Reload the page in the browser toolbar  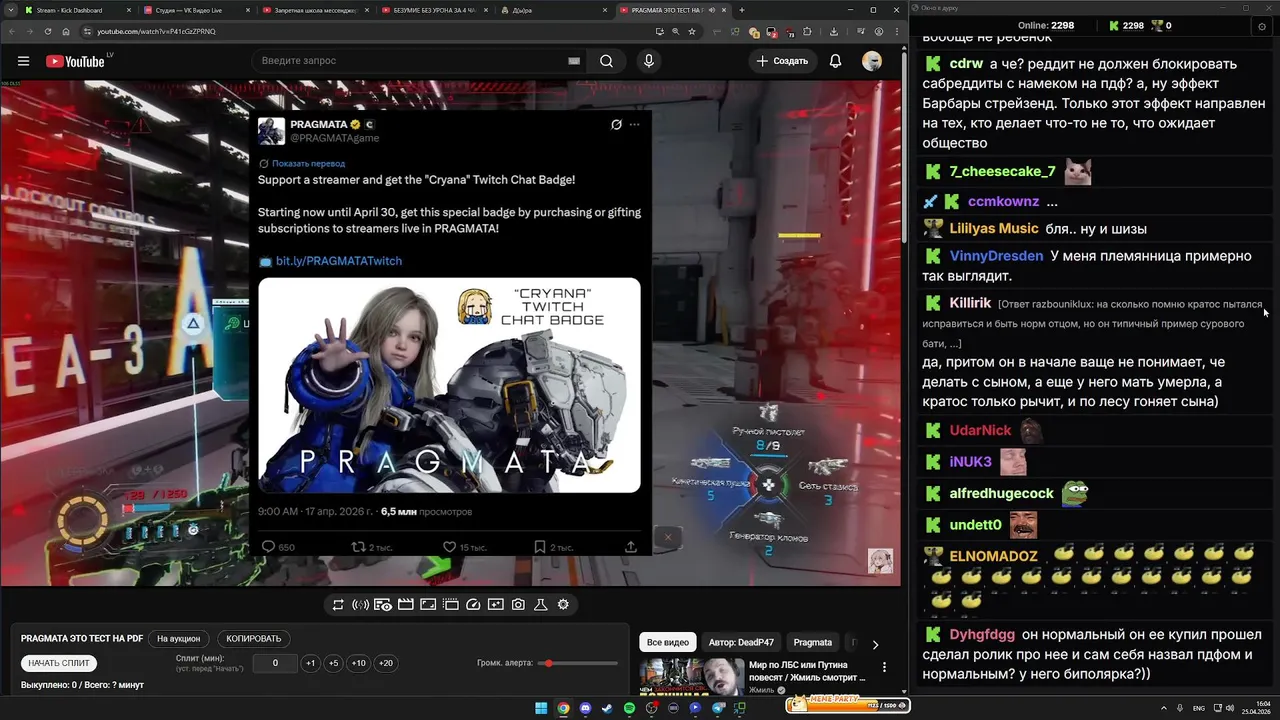(x=49, y=31)
